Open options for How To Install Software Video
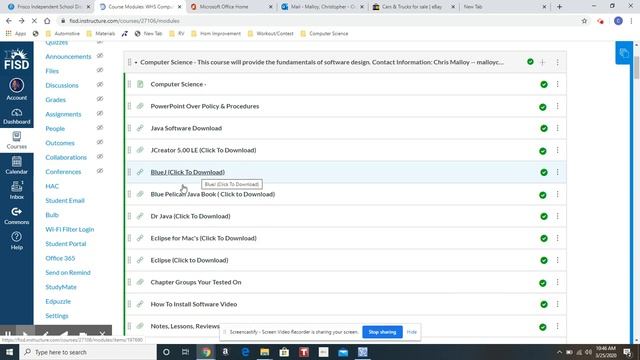 tap(558, 304)
